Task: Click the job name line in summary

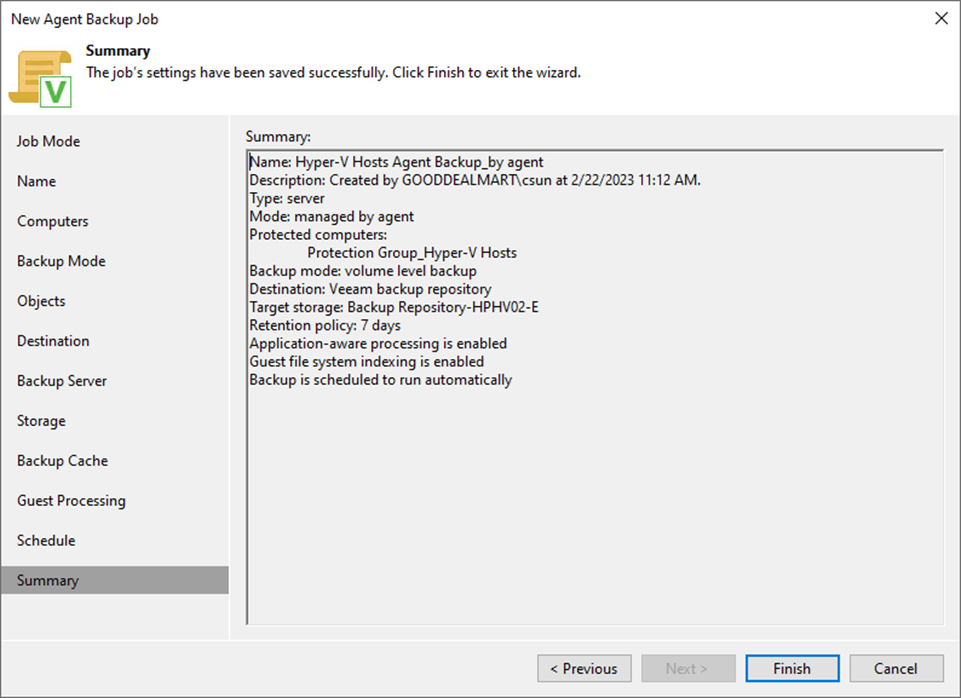Action: pos(397,162)
